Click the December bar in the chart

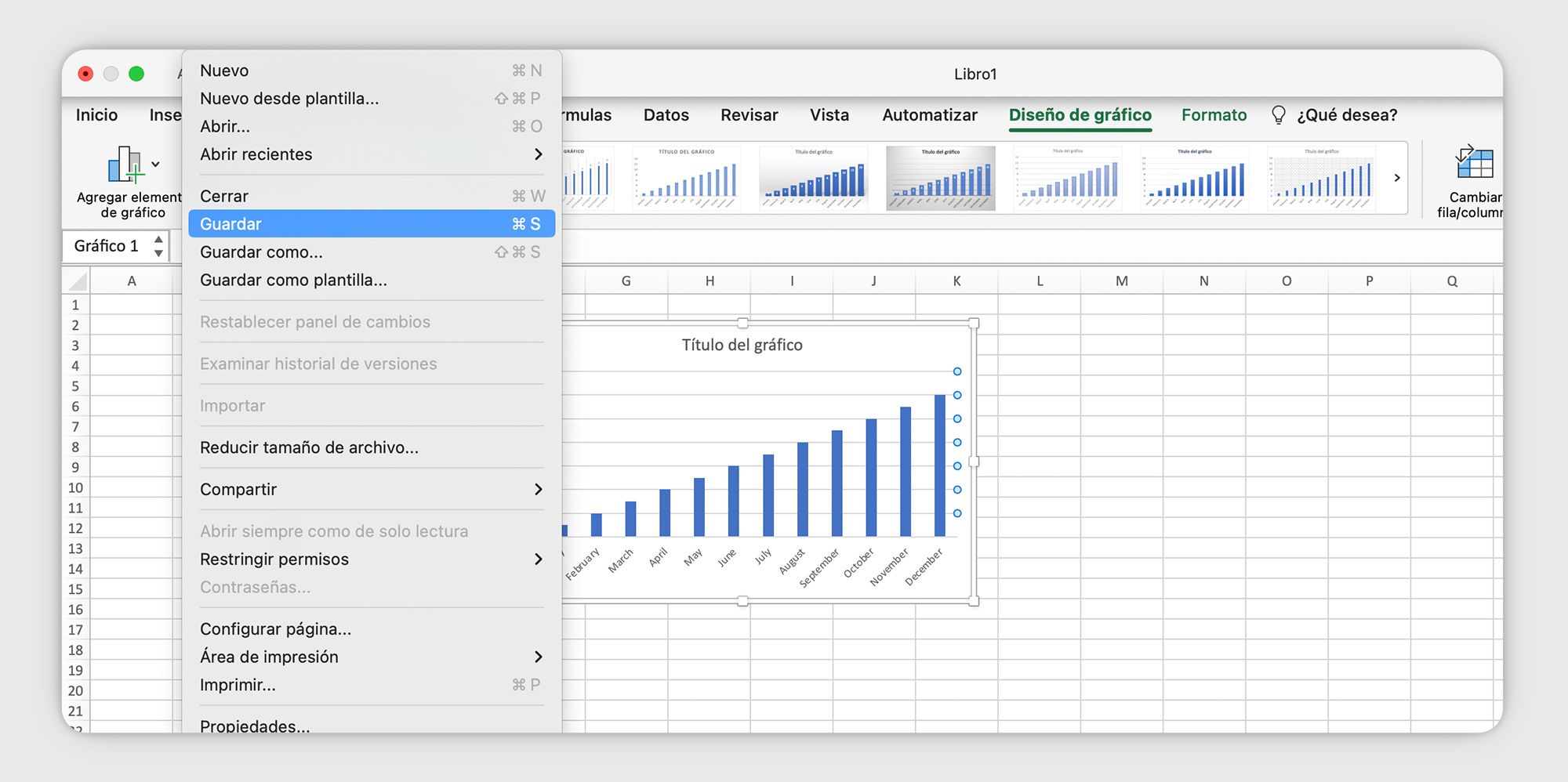[940, 465]
